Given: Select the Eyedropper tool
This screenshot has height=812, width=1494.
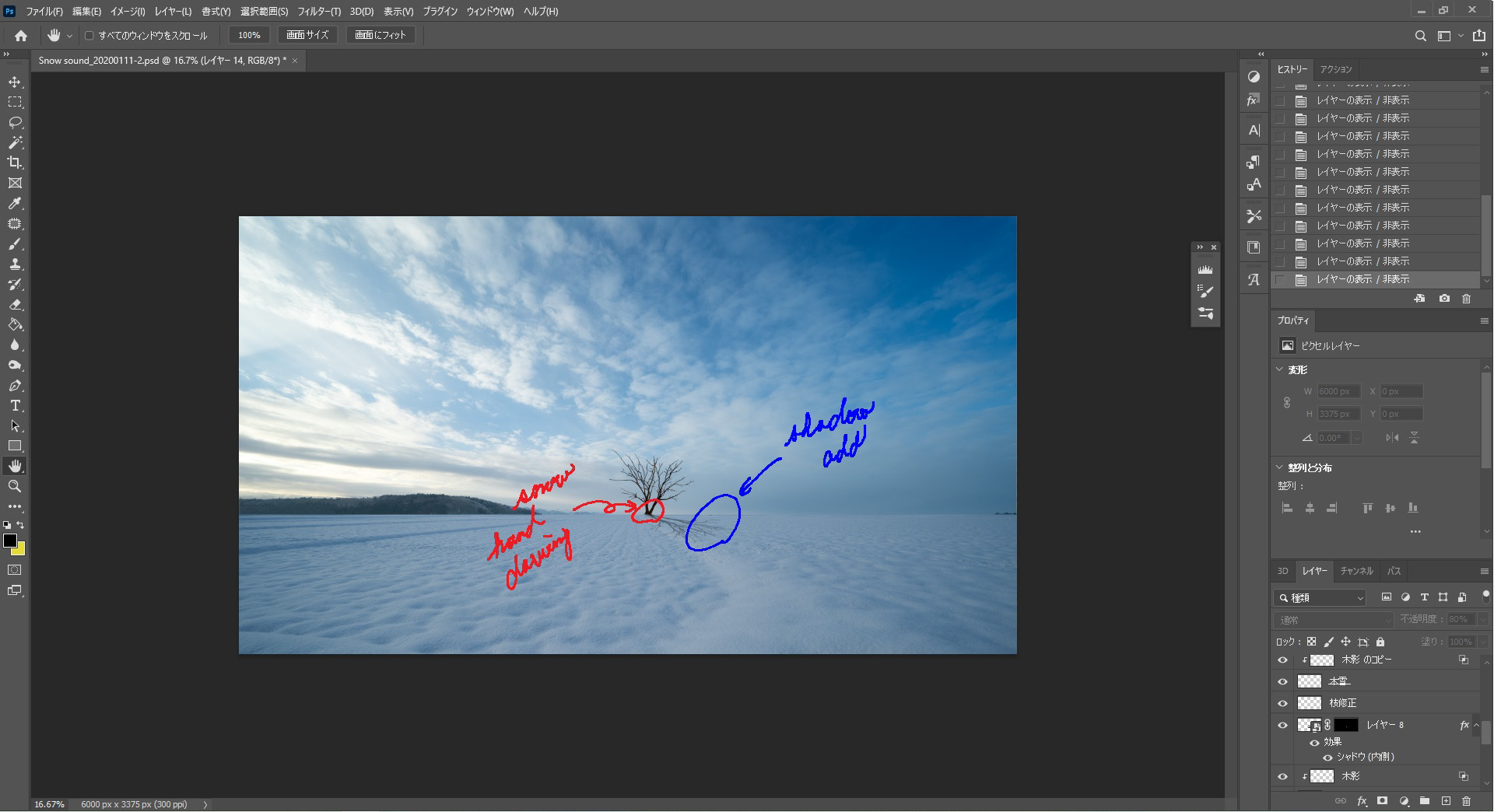Looking at the screenshot, I should [x=15, y=204].
